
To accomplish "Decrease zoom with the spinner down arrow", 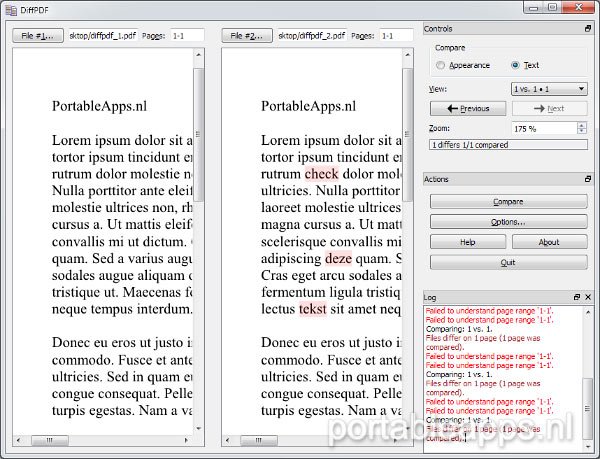I will click(x=582, y=132).
